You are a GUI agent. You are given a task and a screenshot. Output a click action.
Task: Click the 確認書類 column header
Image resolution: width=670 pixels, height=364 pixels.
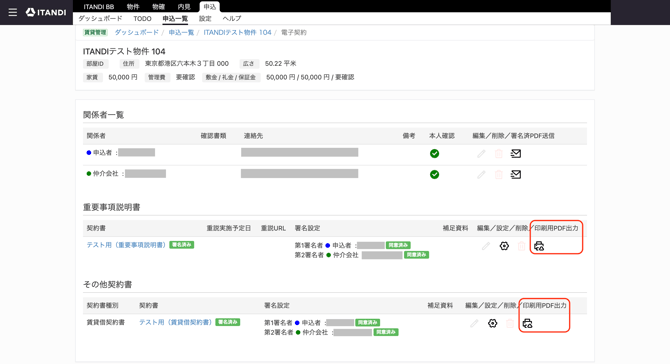213,136
